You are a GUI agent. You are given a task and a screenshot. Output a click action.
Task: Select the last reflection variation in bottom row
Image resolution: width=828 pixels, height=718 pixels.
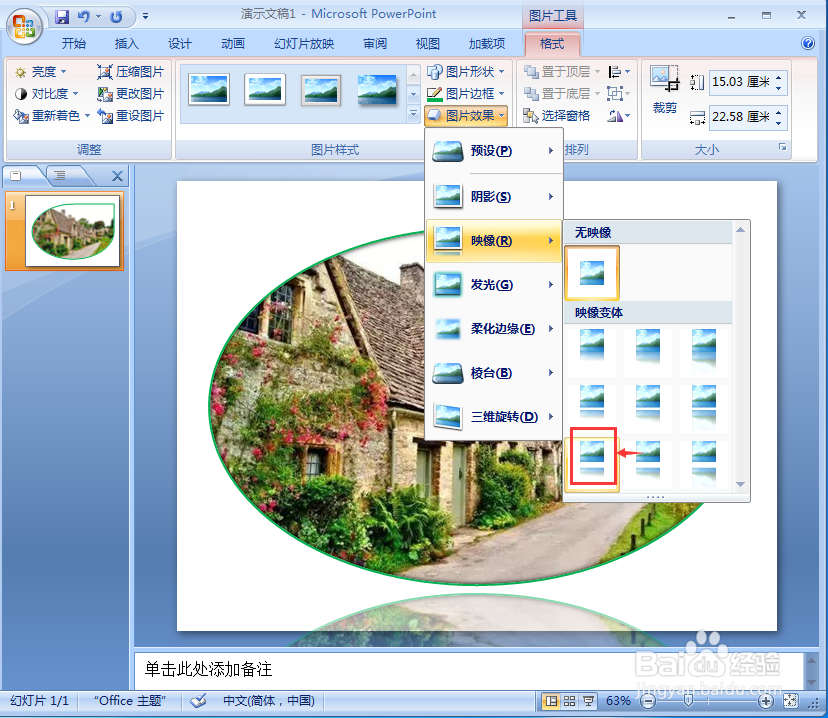(704, 463)
